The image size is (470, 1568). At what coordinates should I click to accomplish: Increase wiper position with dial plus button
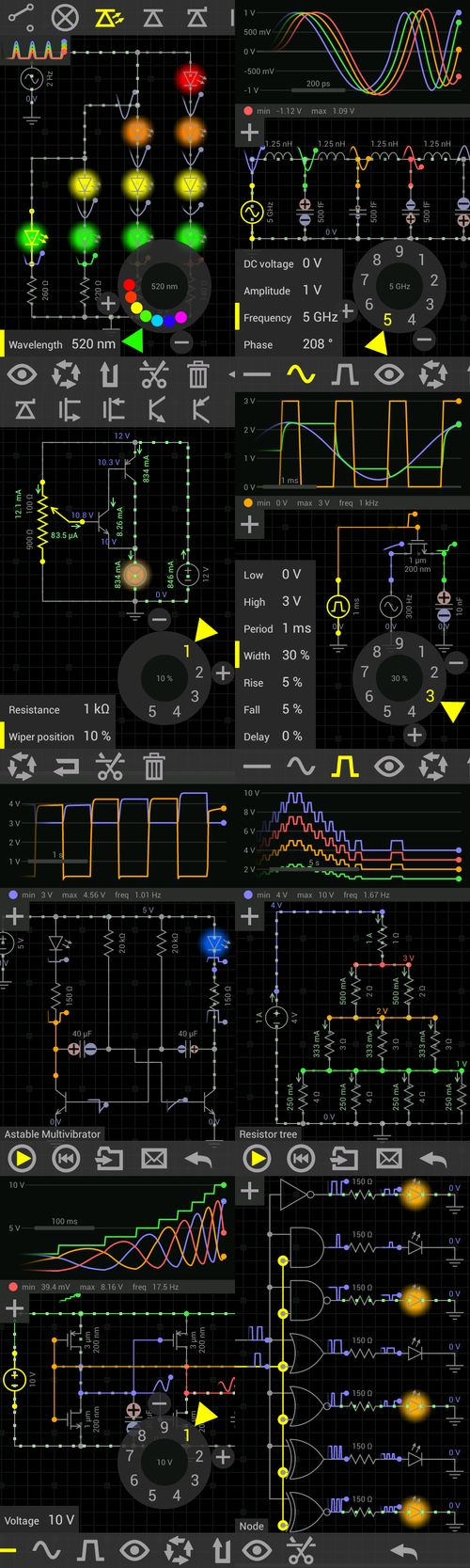(223, 672)
